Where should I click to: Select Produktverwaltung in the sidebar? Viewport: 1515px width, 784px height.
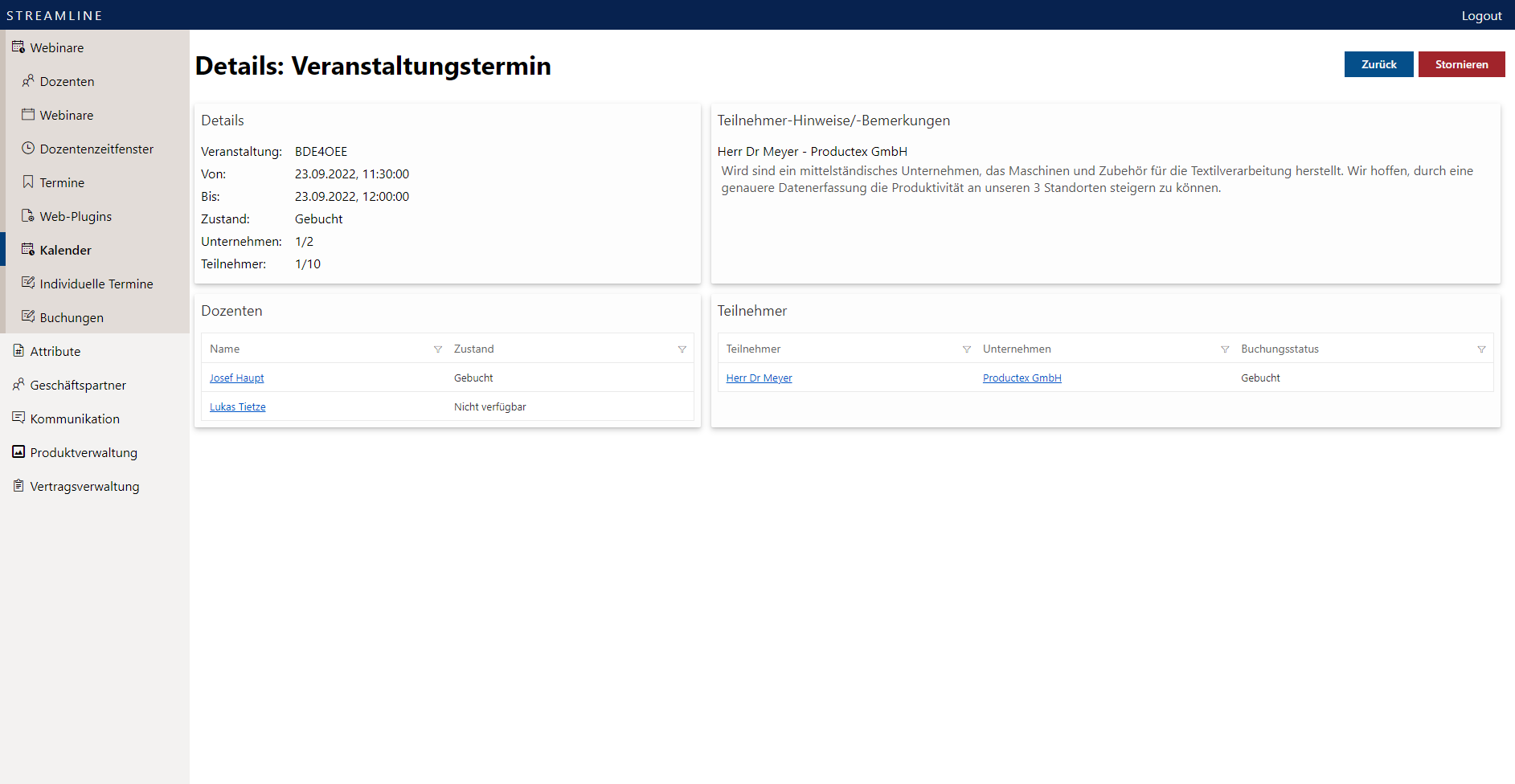84,452
